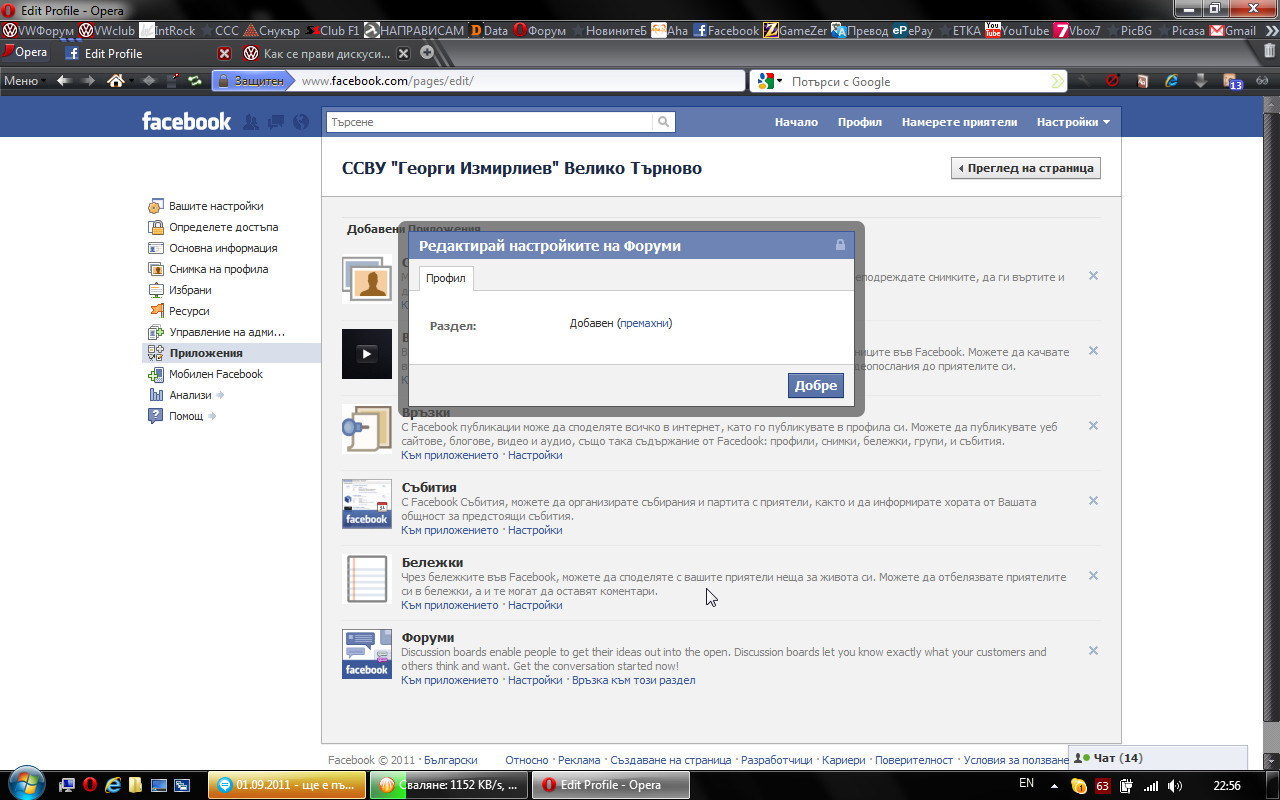Click Връзка към този раздел link
This screenshot has height=800, width=1280.
coord(634,680)
